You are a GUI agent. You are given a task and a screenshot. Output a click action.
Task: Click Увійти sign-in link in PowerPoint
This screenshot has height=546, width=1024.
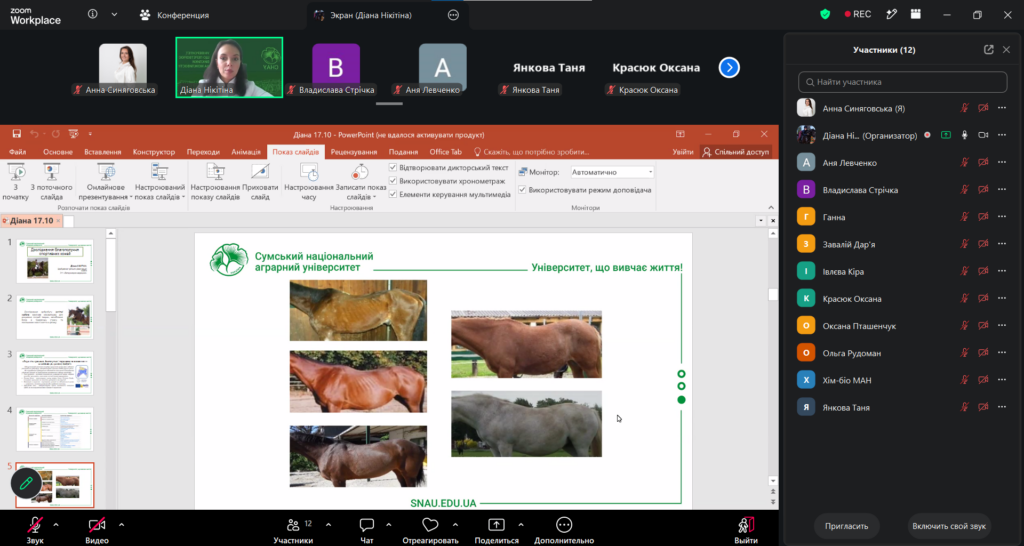tap(683, 152)
